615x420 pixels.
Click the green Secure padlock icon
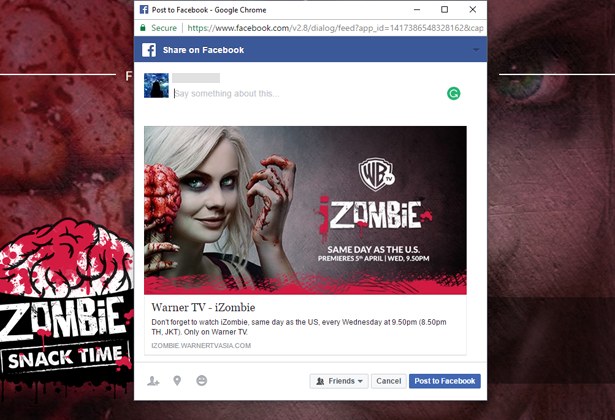tap(143, 27)
